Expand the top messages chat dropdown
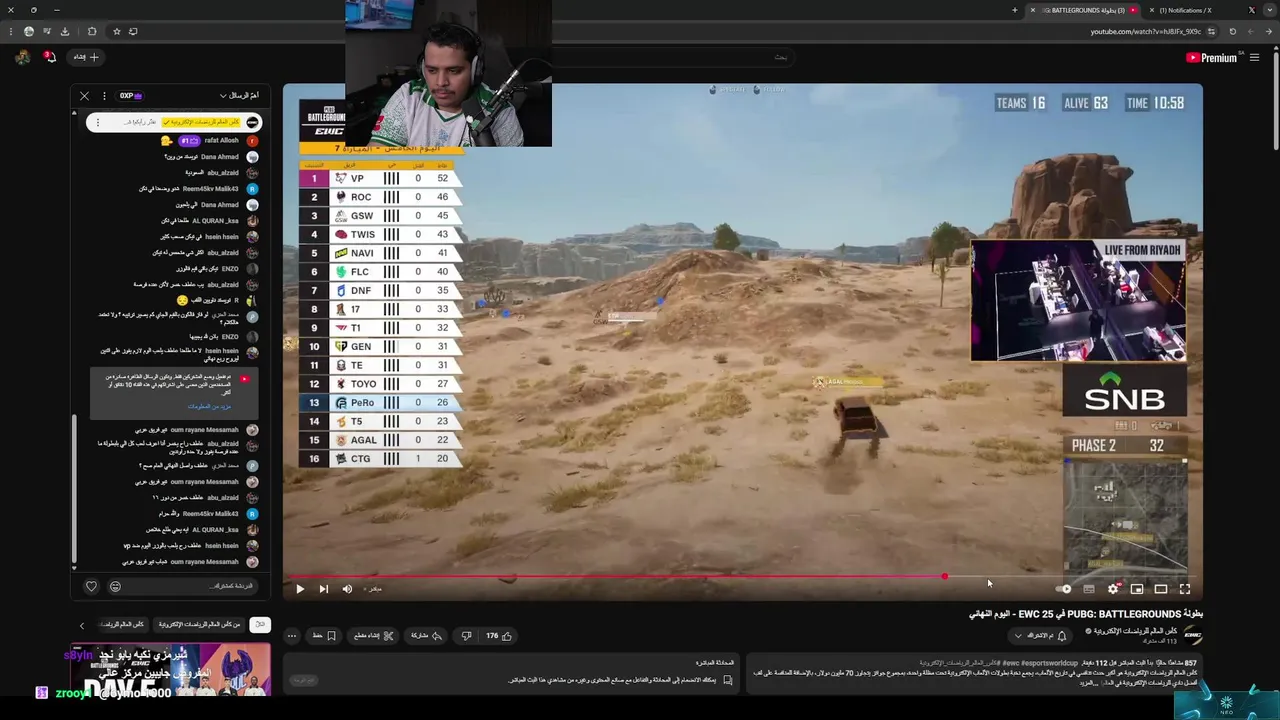1280x720 pixels. point(238,96)
